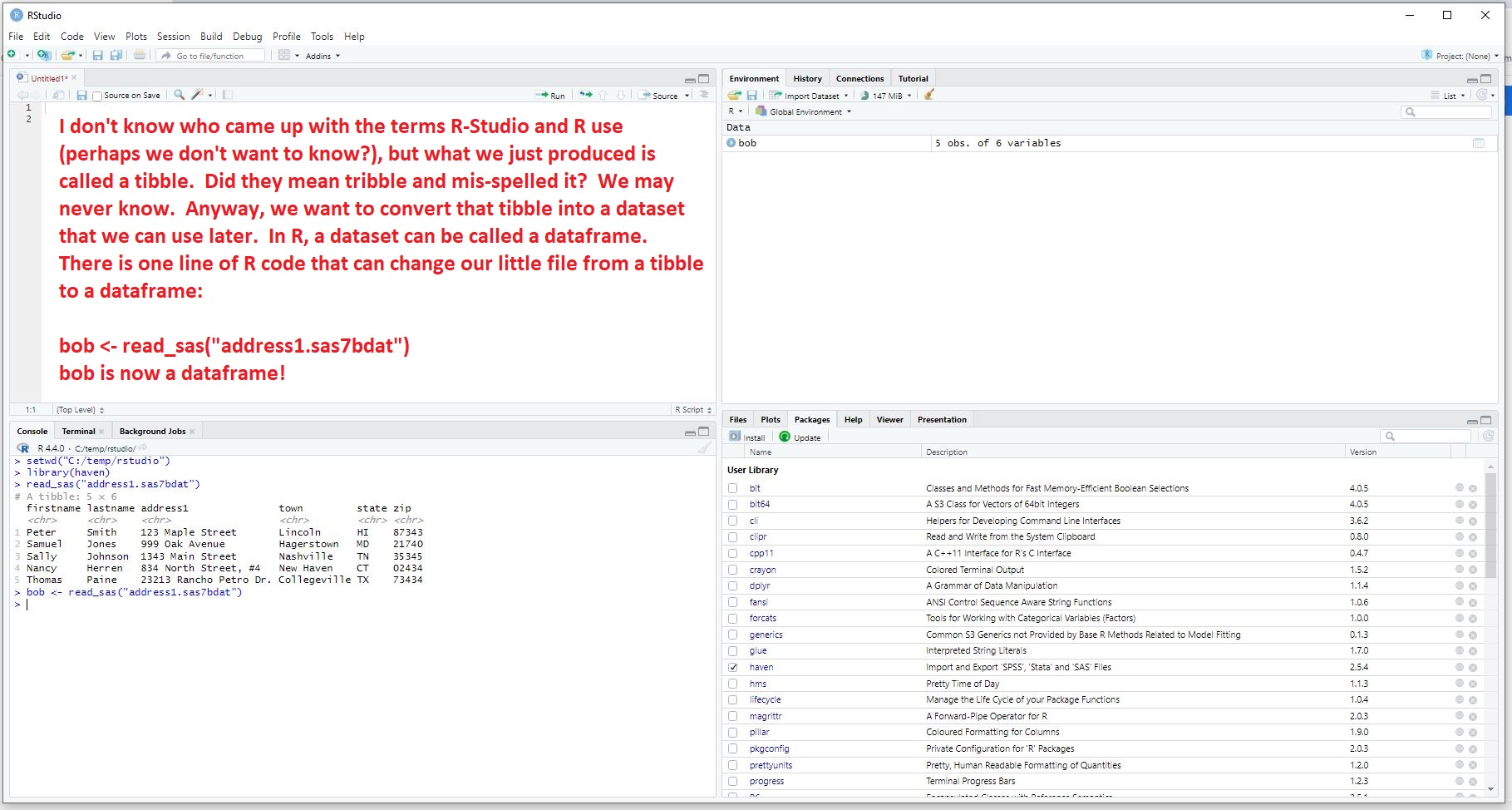Viewport: 1512px width, 810px height.
Task: Enable the Source on Save checkbox
Action: pos(97,96)
